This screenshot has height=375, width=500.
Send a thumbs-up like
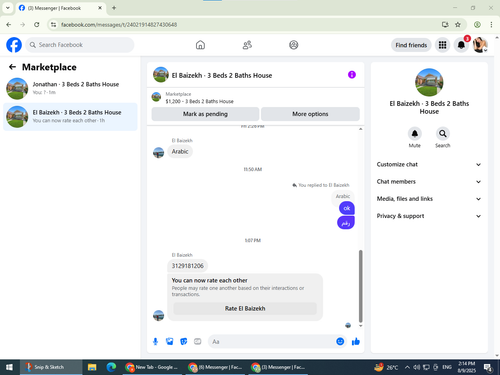(x=356, y=341)
